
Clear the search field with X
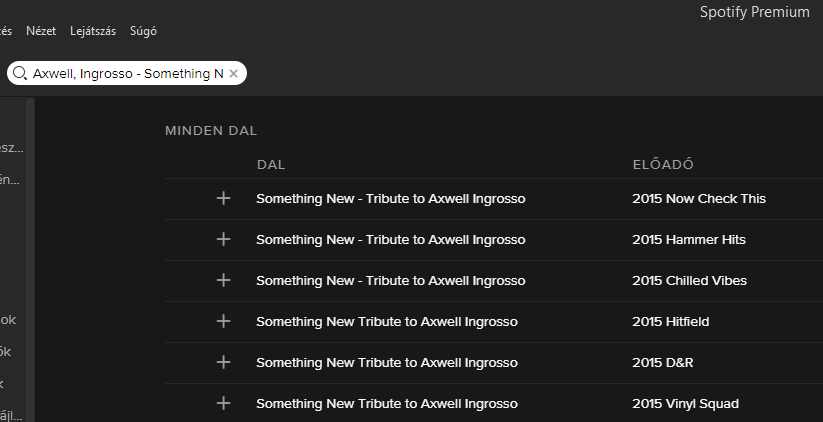[234, 73]
